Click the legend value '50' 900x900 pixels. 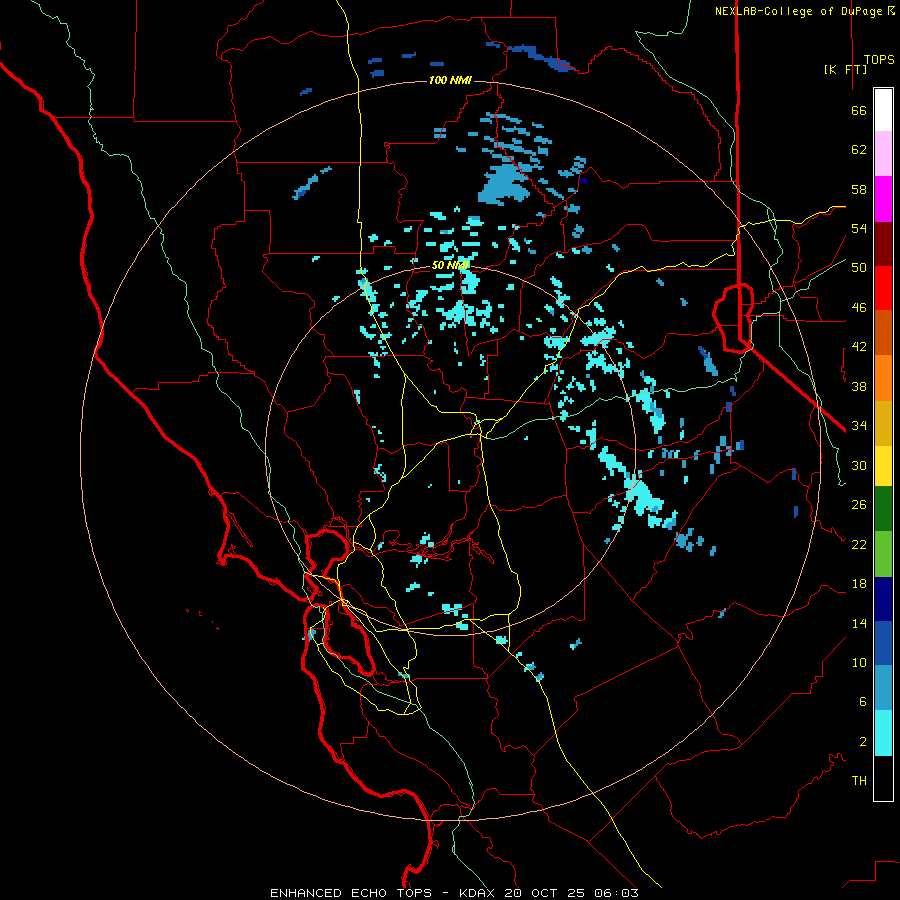pos(859,268)
